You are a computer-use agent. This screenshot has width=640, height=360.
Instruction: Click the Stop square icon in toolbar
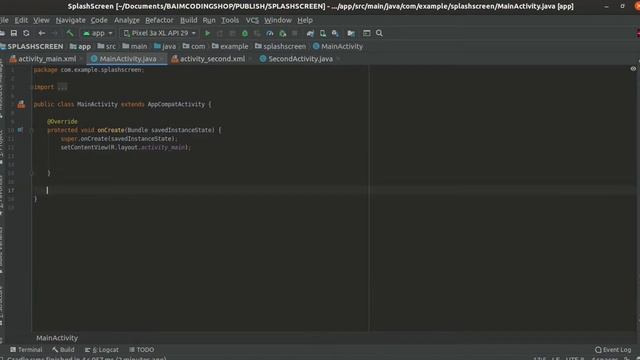295,33
